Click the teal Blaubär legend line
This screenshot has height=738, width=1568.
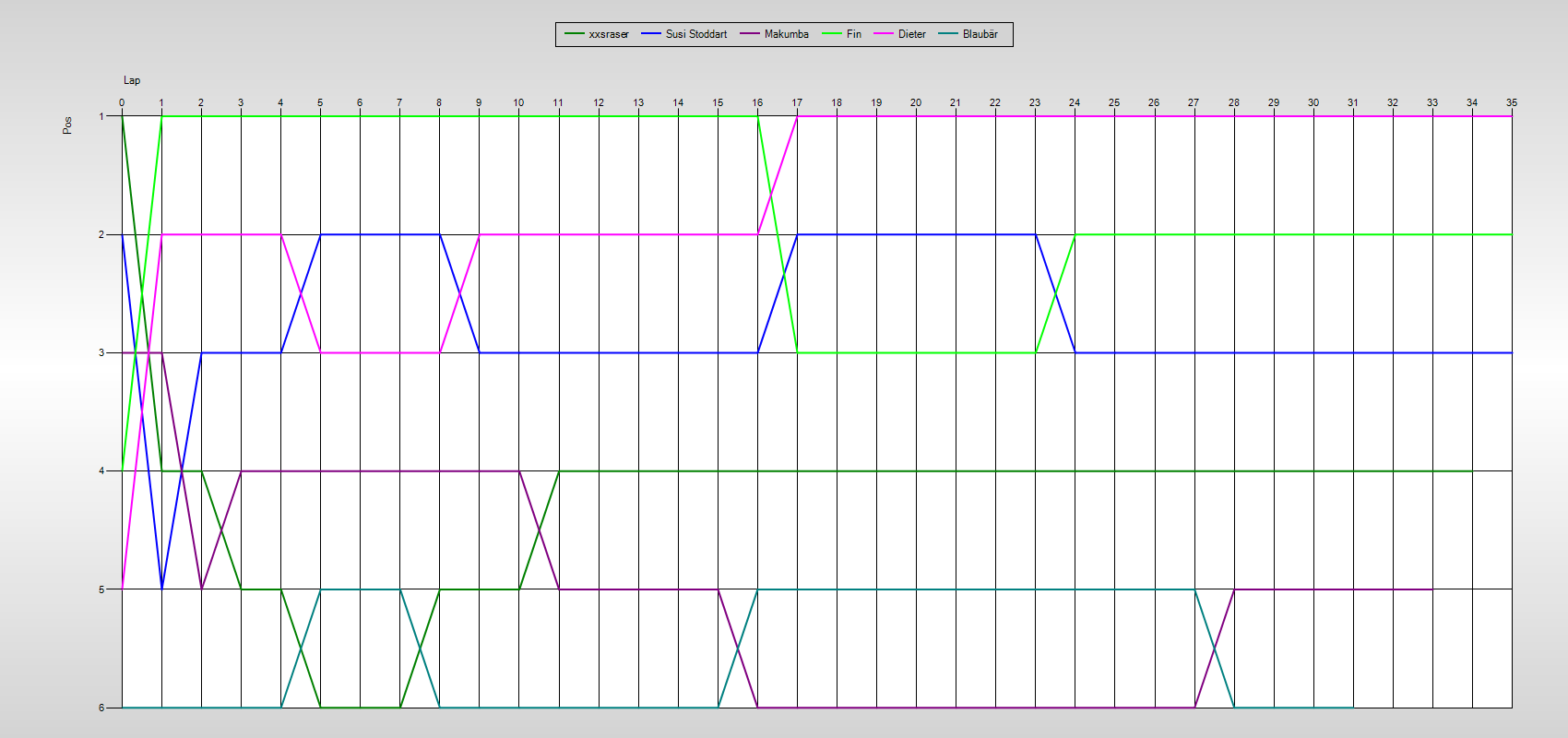[948, 34]
